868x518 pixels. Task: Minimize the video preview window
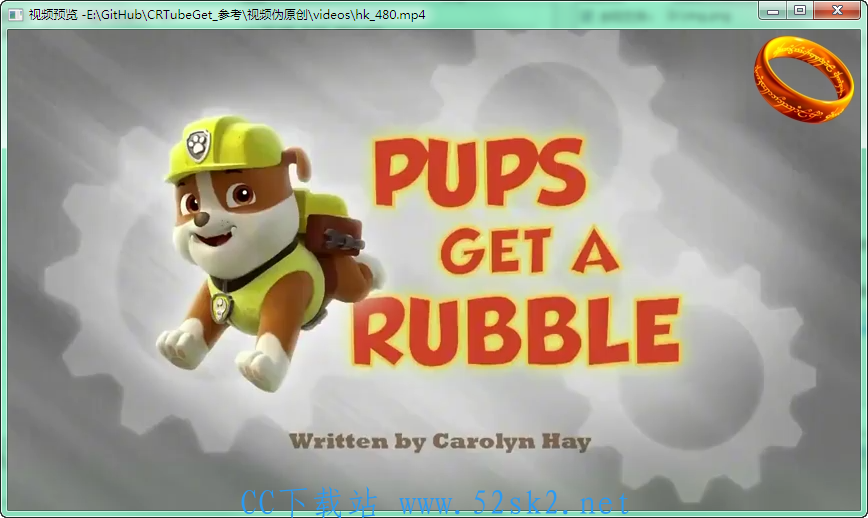[773, 11]
